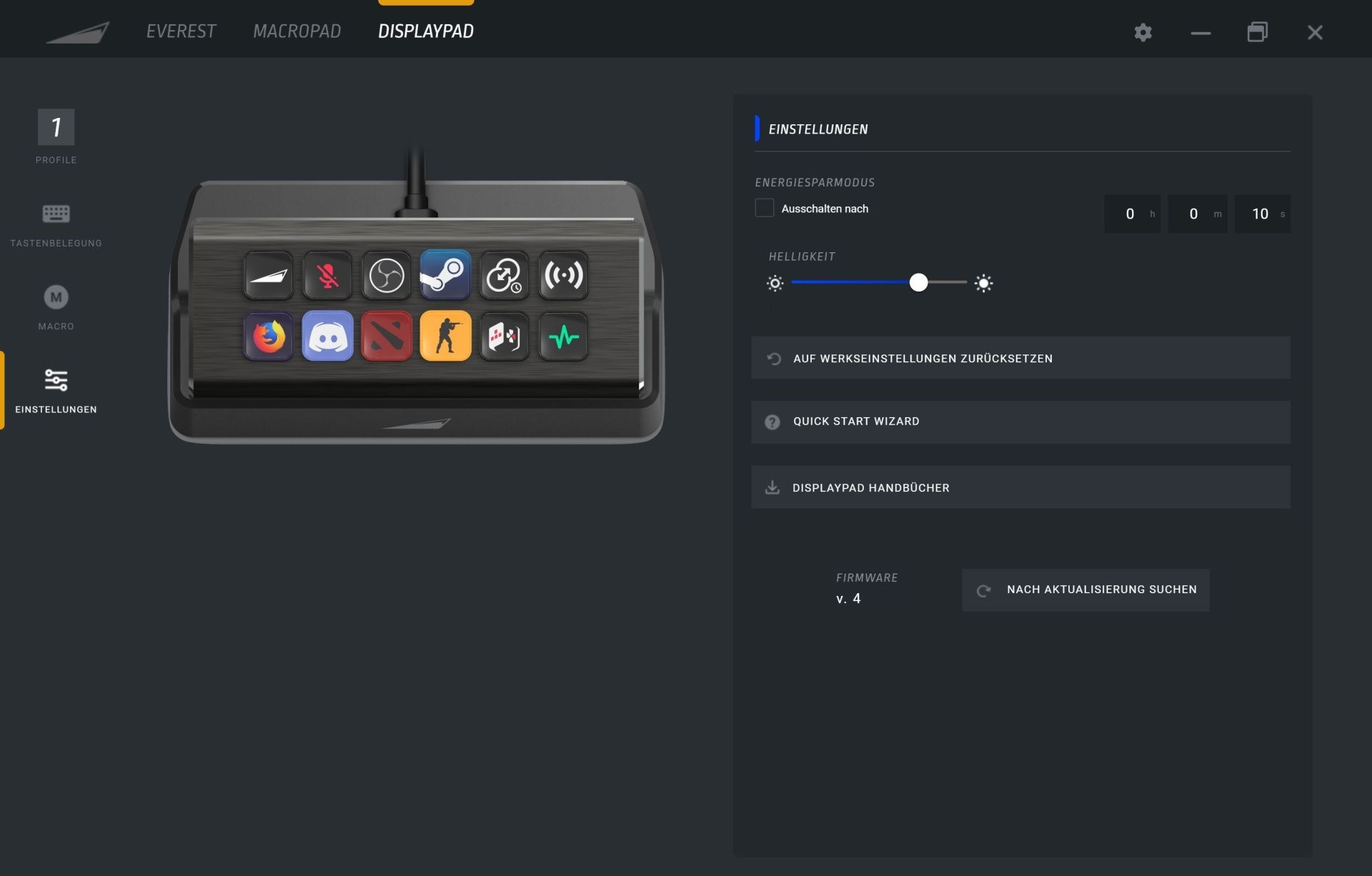The image size is (1372, 876).
Task: Click the seconds field showing 10
Action: [x=1262, y=214]
